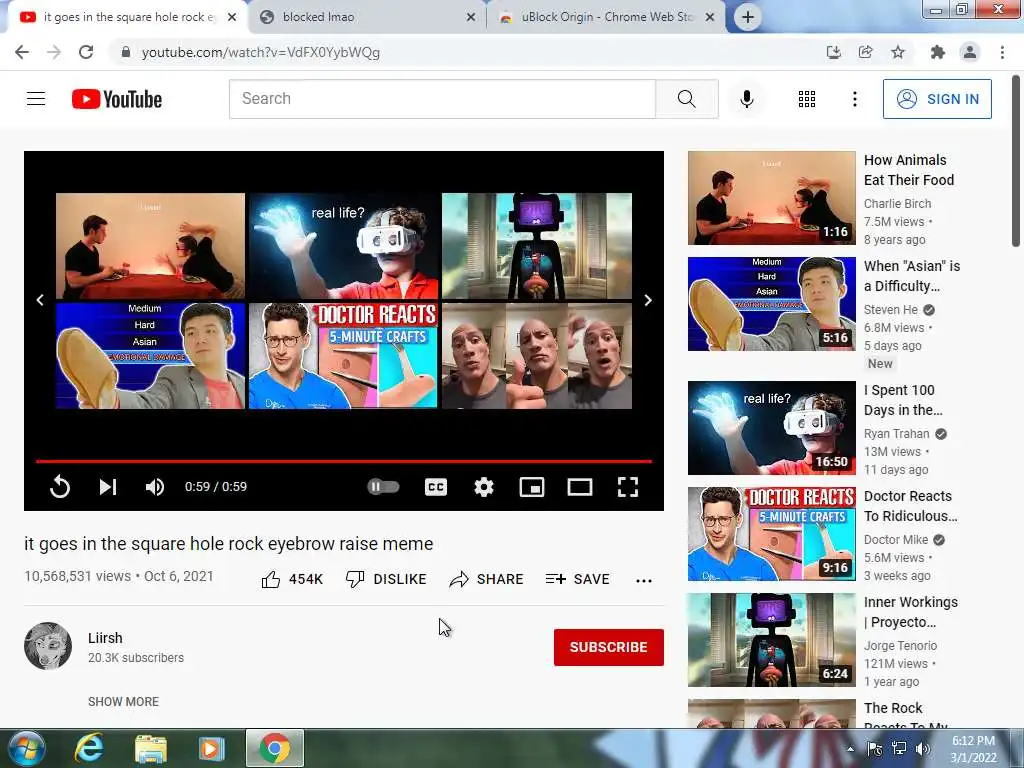1024x768 pixels.
Task: Toggle the autoplay switch in player
Action: point(383,487)
